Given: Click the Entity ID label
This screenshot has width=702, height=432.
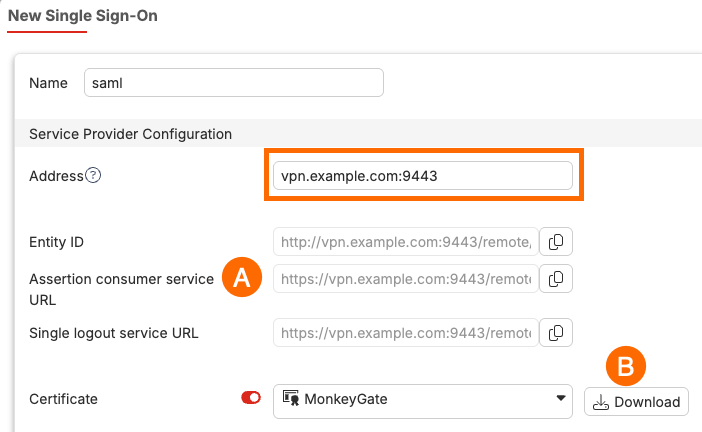Looking at the screenshot, I should click(56, 242).
